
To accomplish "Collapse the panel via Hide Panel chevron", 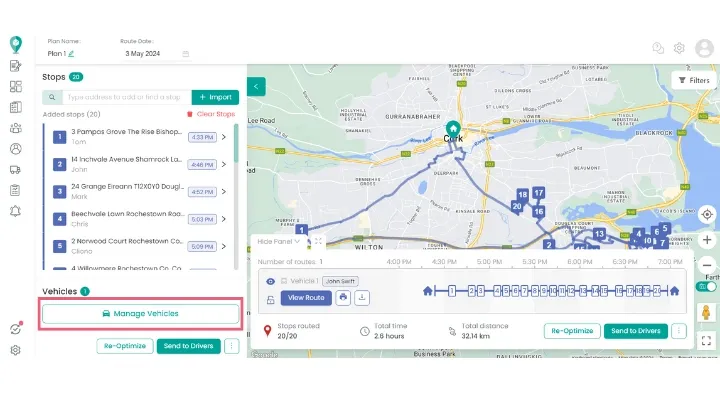I will pos(297,241).
